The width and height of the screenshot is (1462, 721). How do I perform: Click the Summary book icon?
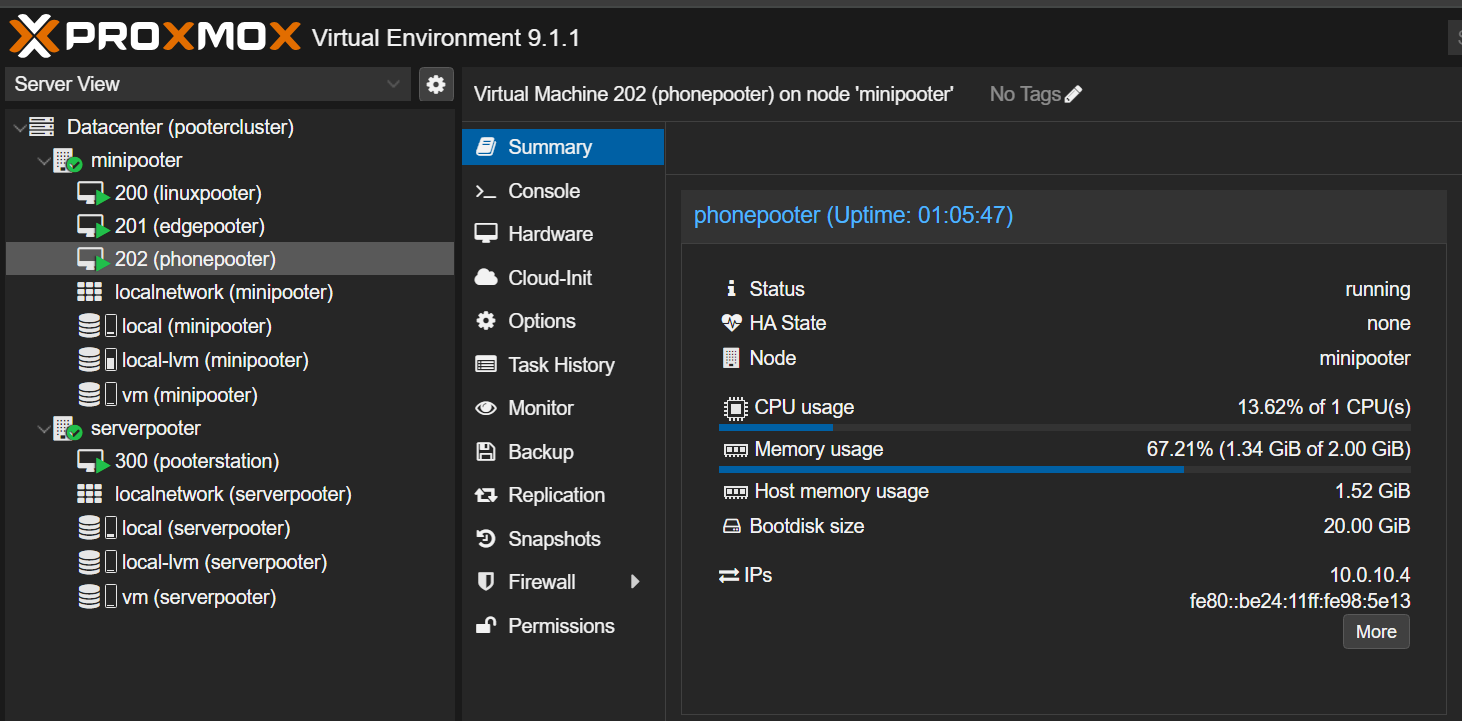coord(486,147)
